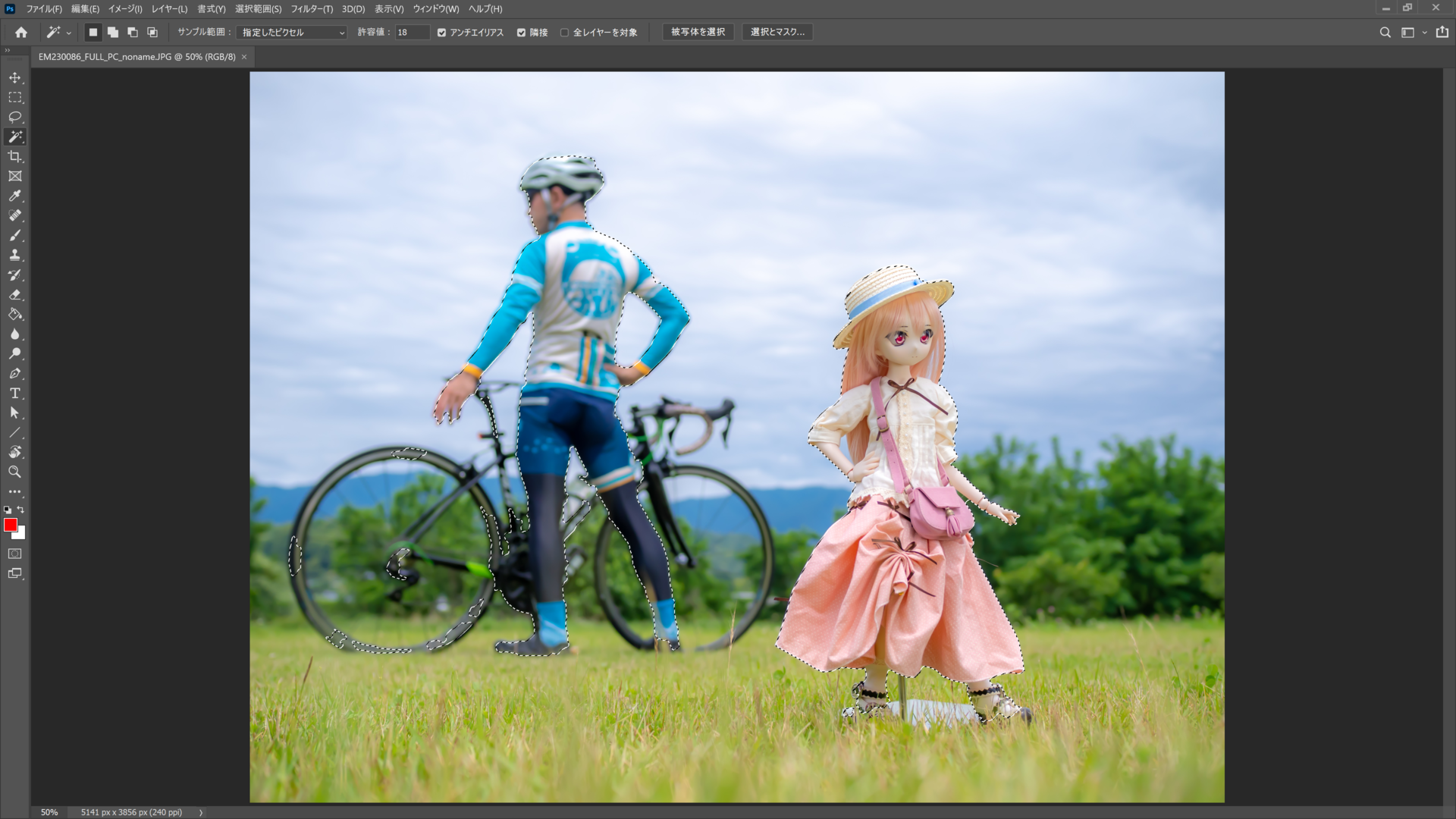Switch to the Type tool
1456x819 pixels.
(x=15, y=394)
